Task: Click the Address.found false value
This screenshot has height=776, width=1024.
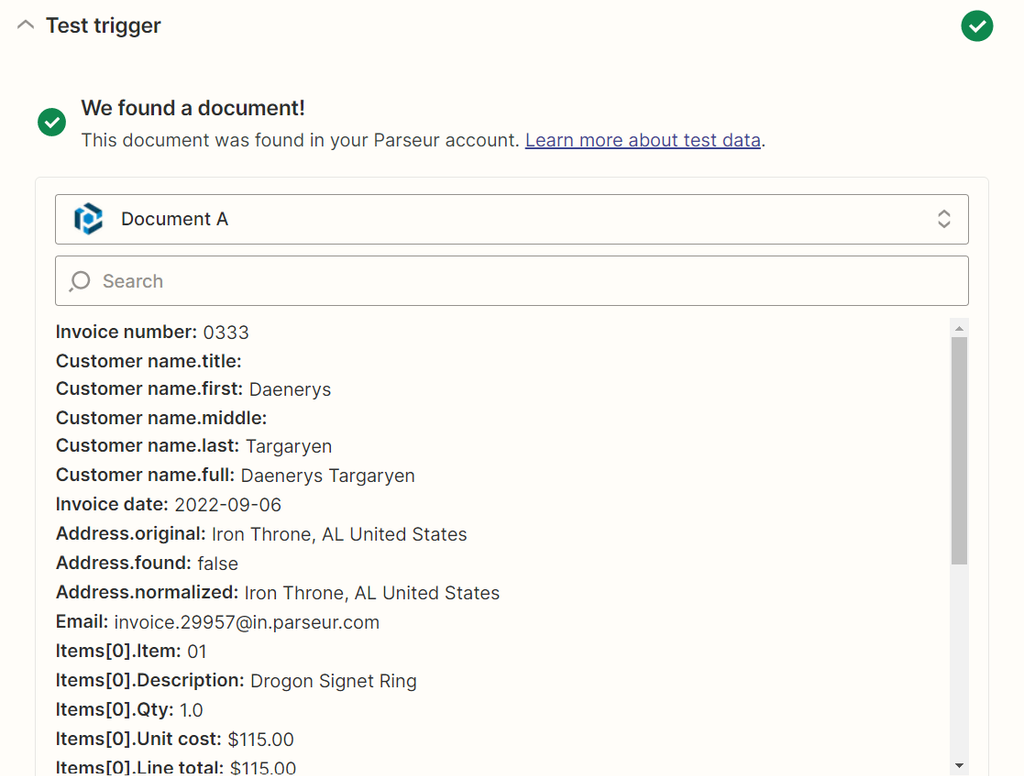Action: pos(221,563)
